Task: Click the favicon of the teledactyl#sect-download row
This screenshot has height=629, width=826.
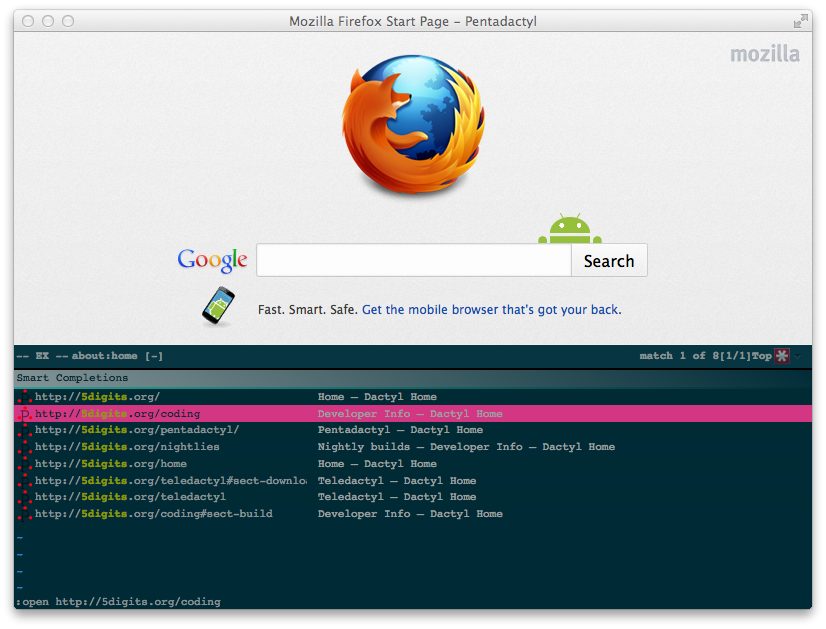Action: tap(25, 480)
